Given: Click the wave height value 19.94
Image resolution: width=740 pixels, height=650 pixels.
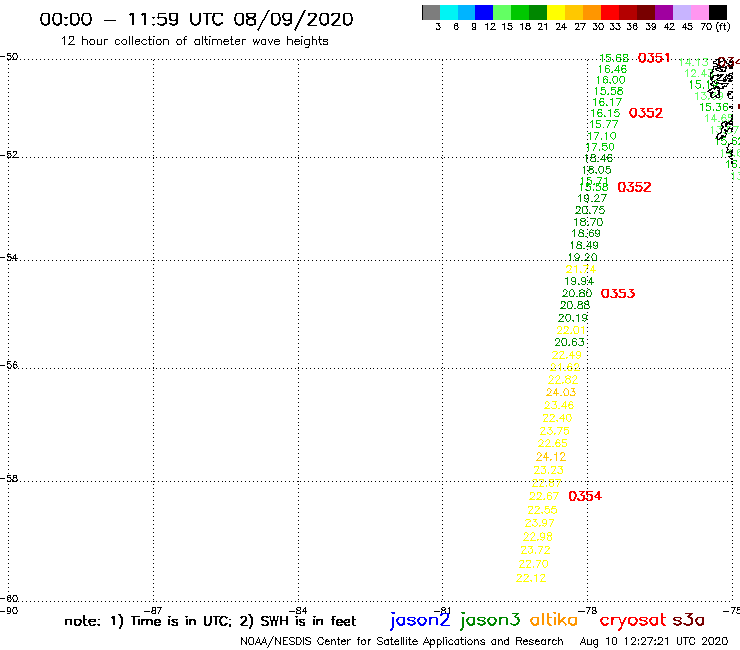Looking at the screenshot, I should 579,281.
